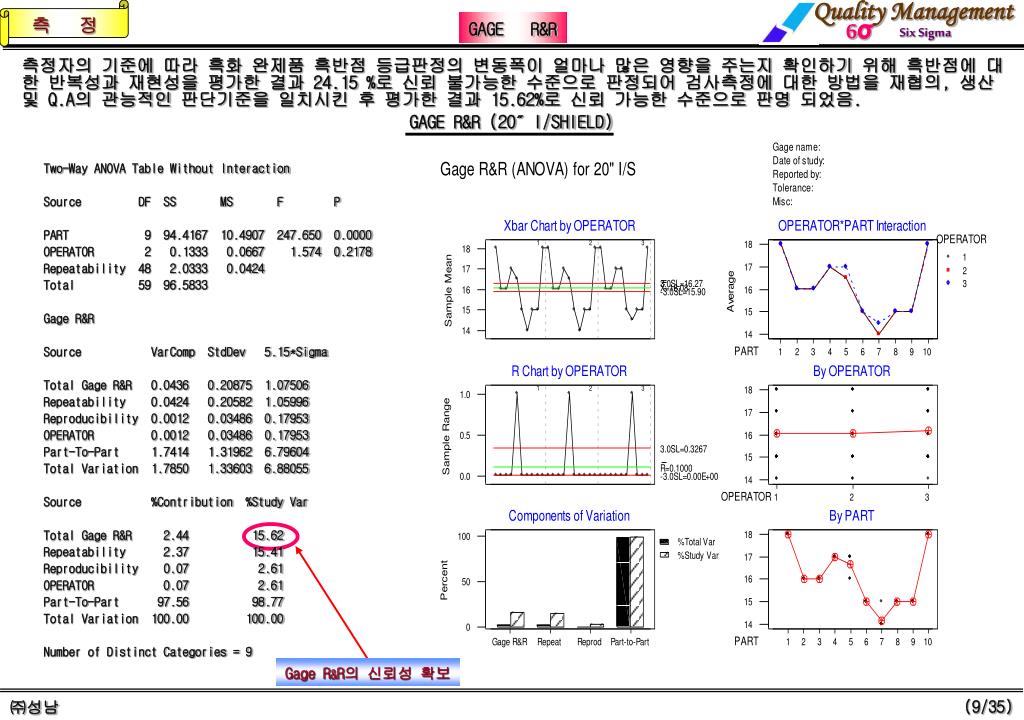Click the Total Gage R&R StdDev value 0.20875
The width and height of the screenshot is (1024, 720).
(230, 385)
